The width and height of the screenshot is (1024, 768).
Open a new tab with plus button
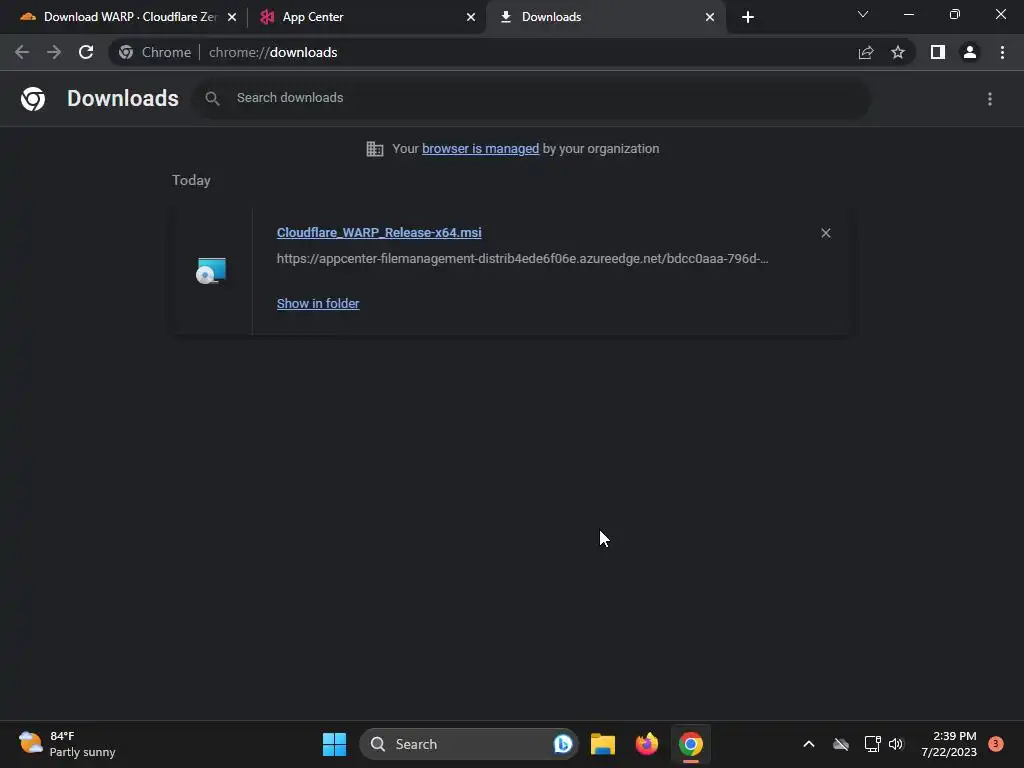pyautogui.click(x=748, y=17)
